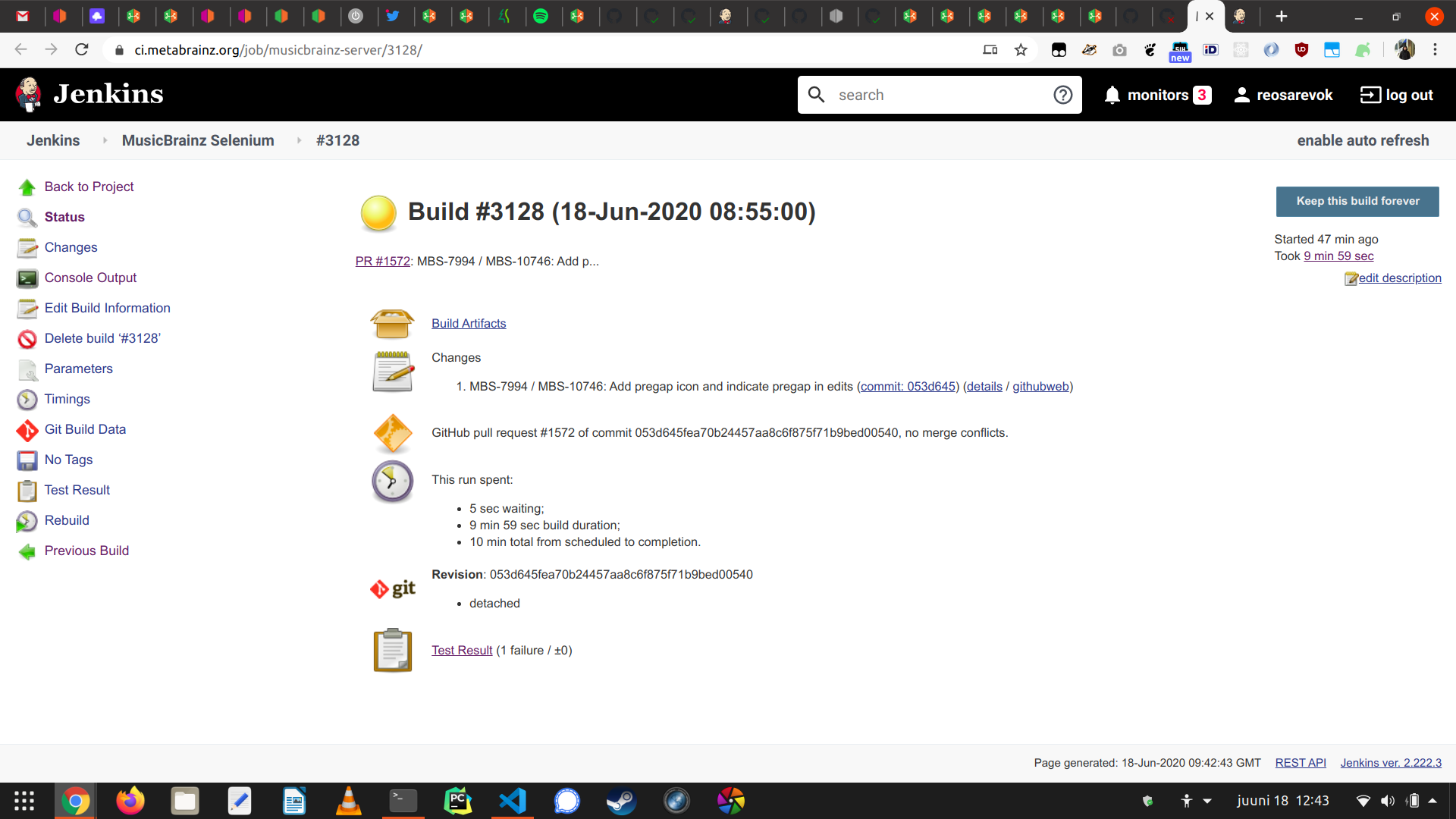The image size is (1456, 819).
Task: Open the Changes sidebar menu item
Action: pos(71,247)
